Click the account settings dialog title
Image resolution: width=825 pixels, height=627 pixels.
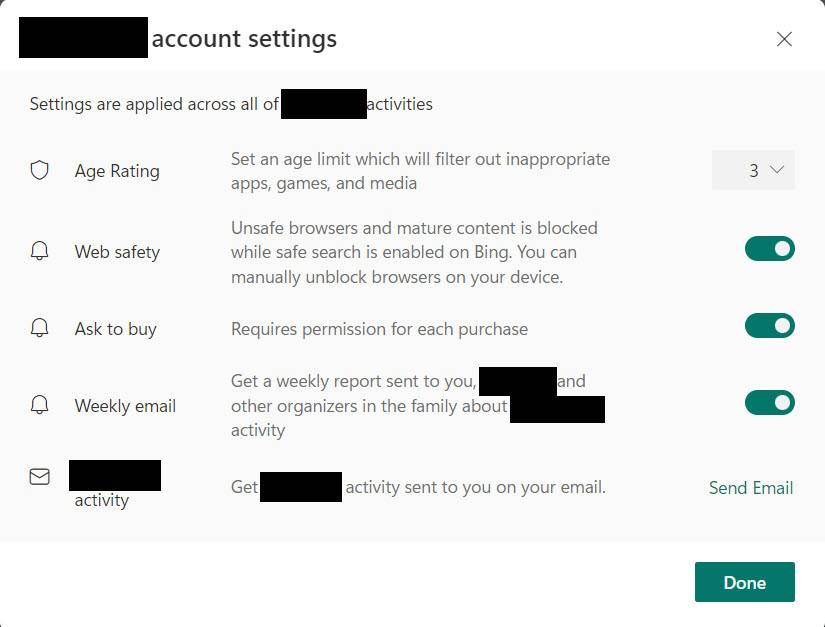coord(244,39)
